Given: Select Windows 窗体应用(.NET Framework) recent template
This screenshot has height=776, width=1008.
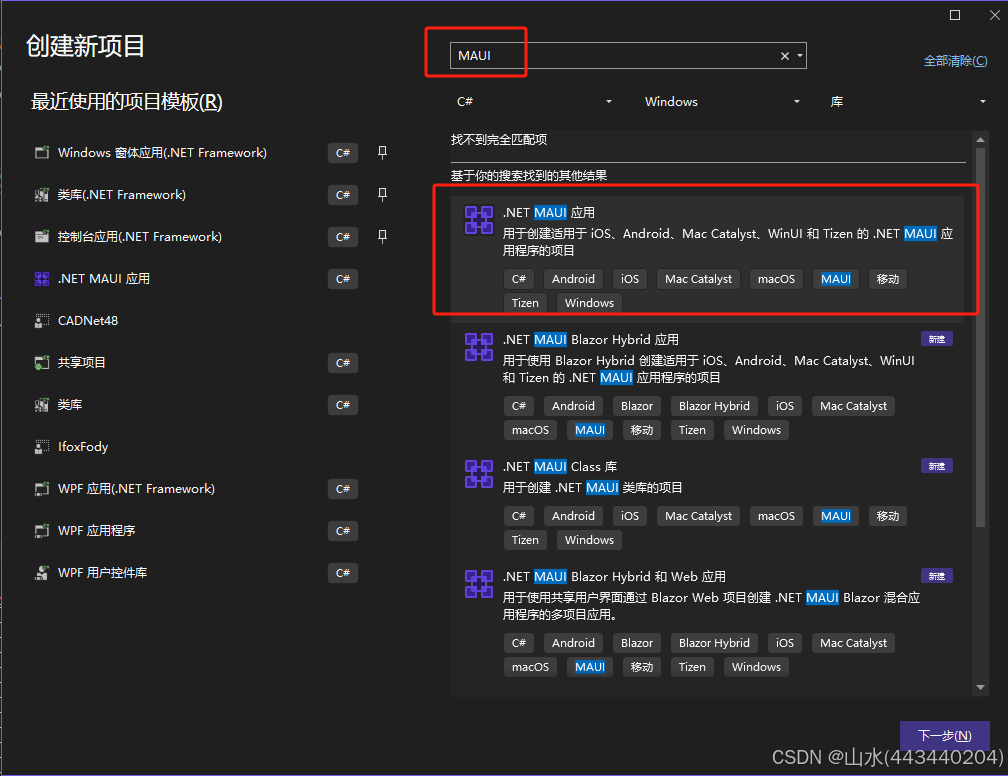Looking at the screenshot, I should (x=162, y=152).
